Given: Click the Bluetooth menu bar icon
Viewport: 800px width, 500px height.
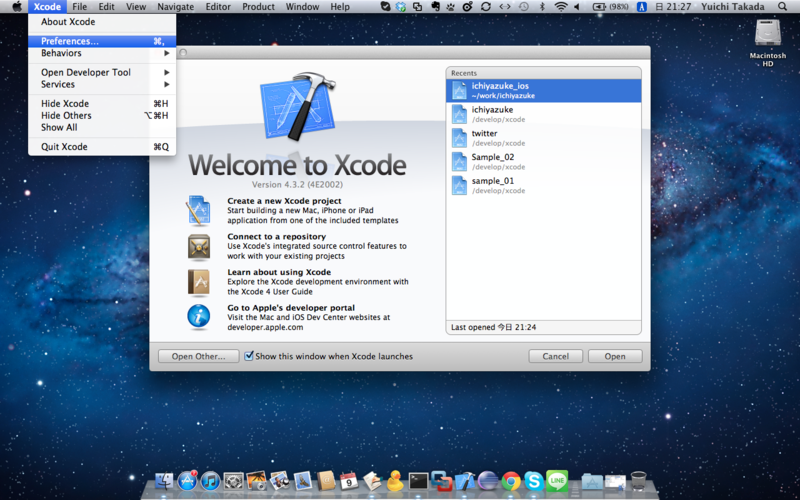Looking at the screenshot, I should click(542, 7).
